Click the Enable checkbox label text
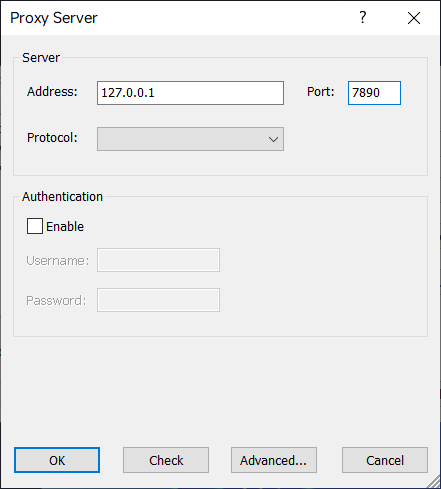The height and width of the screenshot is (489, 441). pyautogui.click(x=65, y=227)
